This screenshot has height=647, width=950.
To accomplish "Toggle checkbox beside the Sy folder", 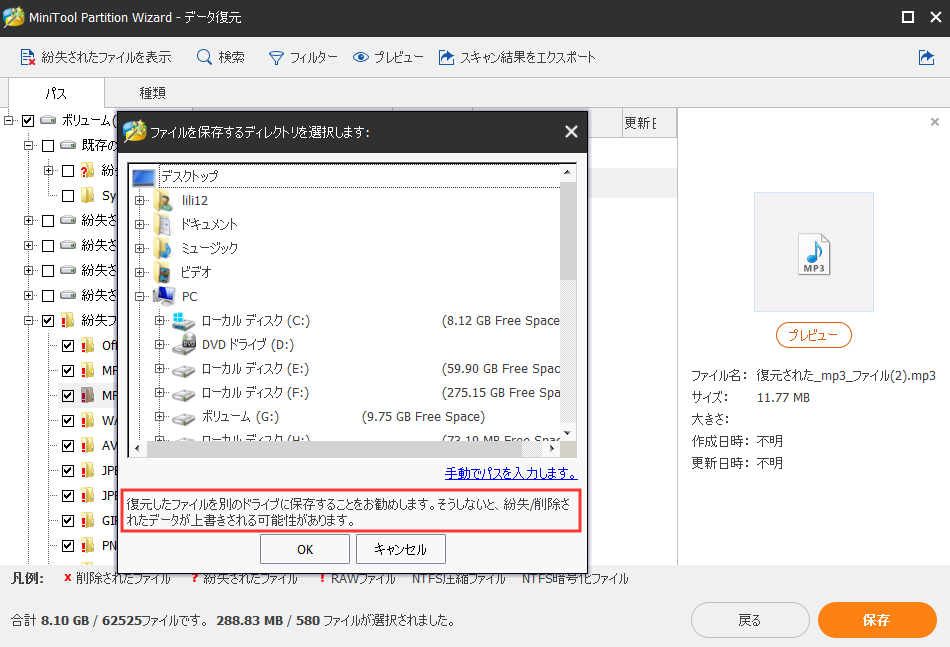I will 68,196.
